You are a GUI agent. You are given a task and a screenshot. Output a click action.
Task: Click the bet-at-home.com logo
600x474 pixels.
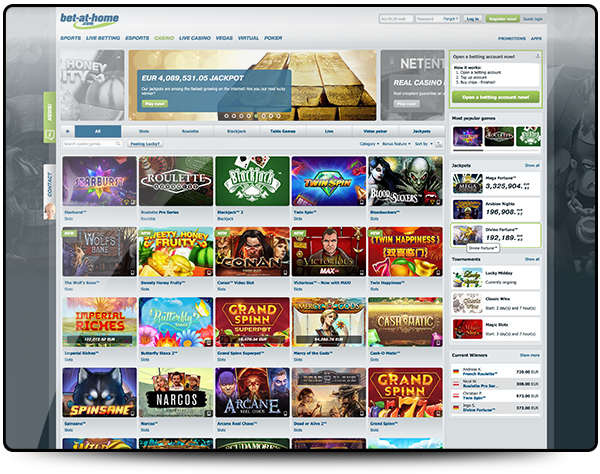90,20
